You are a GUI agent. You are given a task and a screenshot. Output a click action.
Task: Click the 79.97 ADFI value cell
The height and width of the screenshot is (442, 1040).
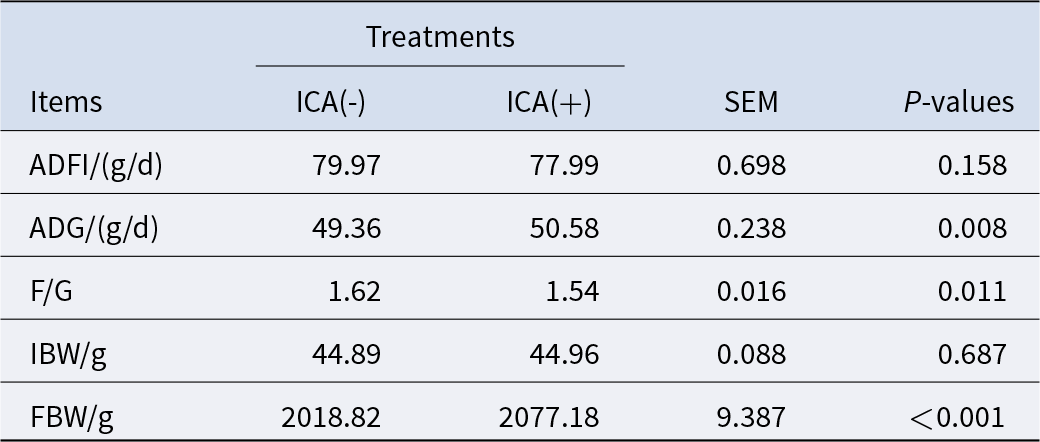pos(346,165)
